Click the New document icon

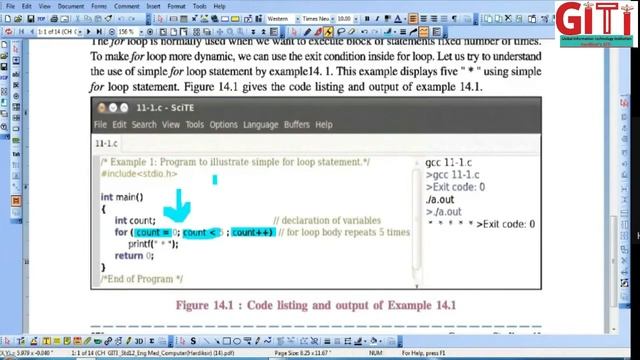click(x=7, y=19)
